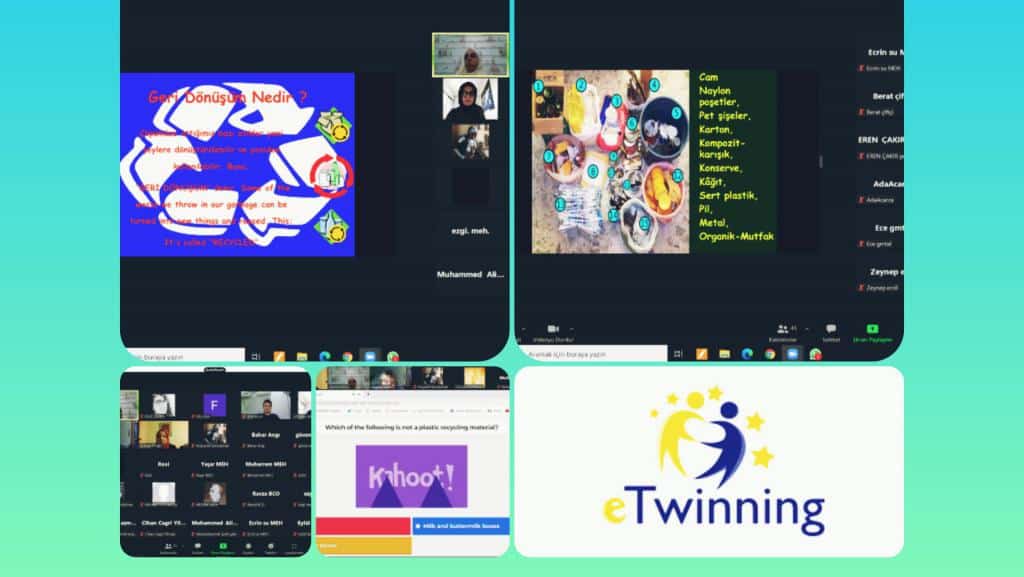This screenshot has height=577, width=1024.
Task: Click the Chrome icon with red badge on left taskbar
Action: 392,356
